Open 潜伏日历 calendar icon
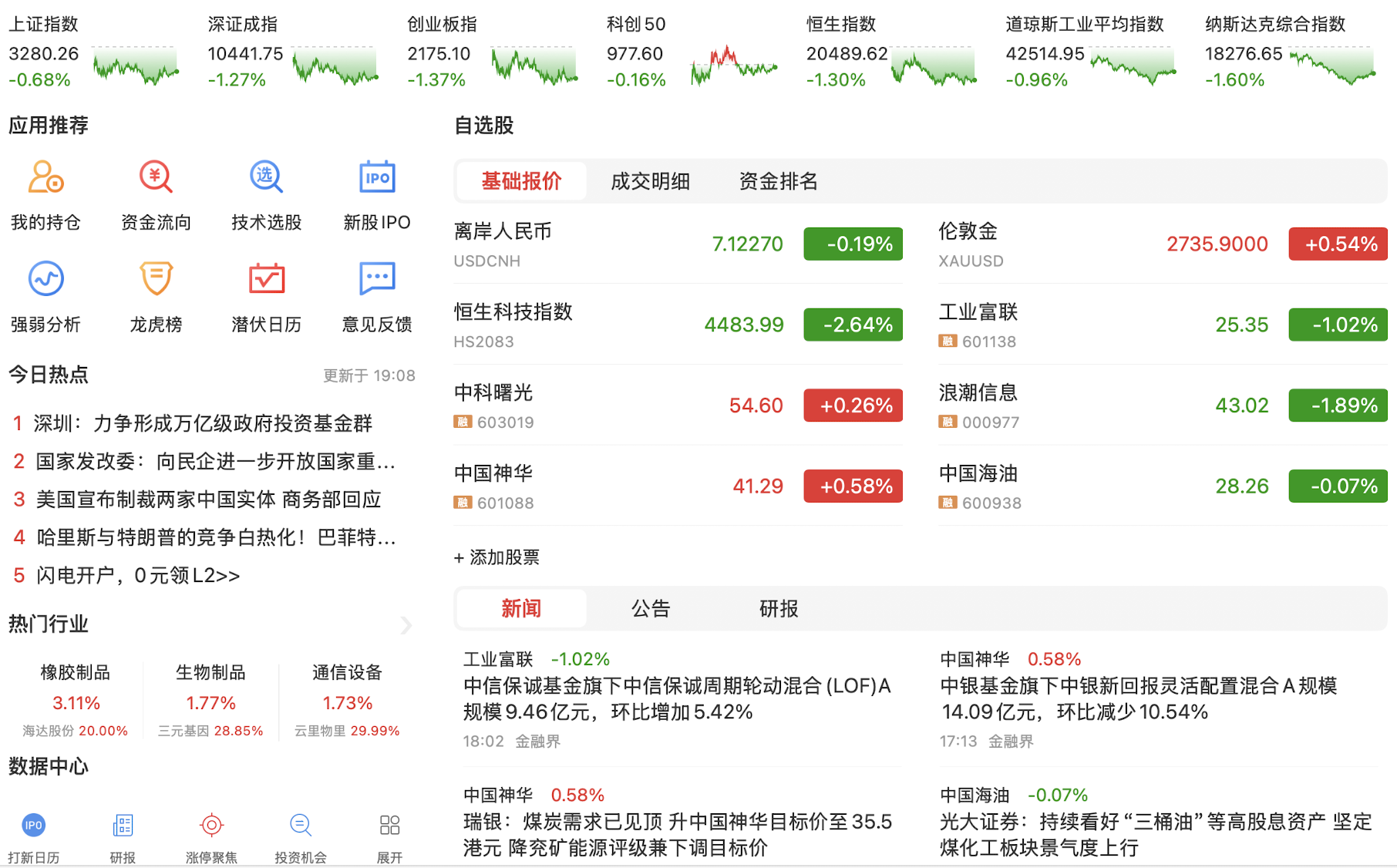1397x868 pixels. (x=267, y=278)
